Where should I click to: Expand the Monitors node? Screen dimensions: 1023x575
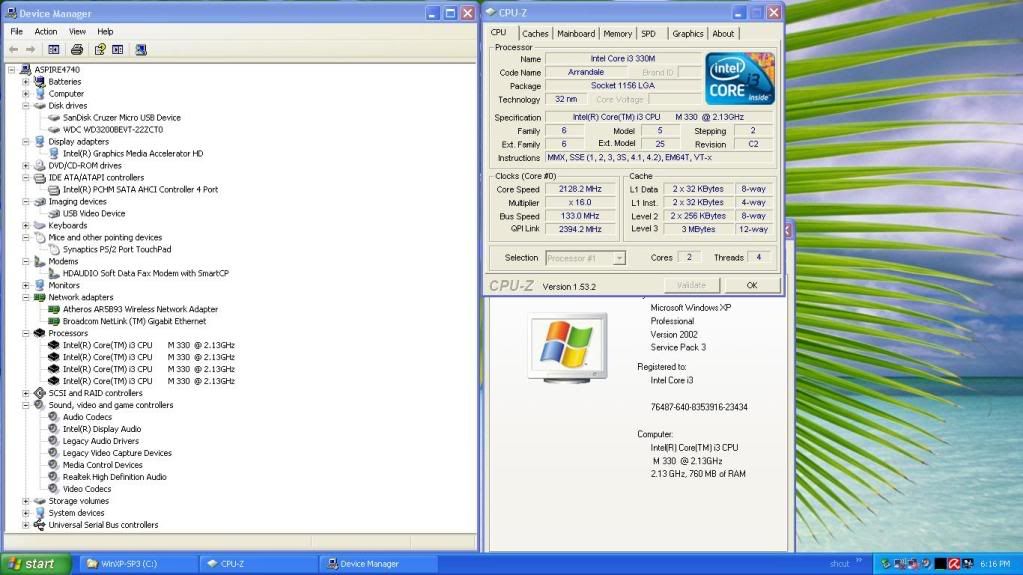tap(25, 285)
